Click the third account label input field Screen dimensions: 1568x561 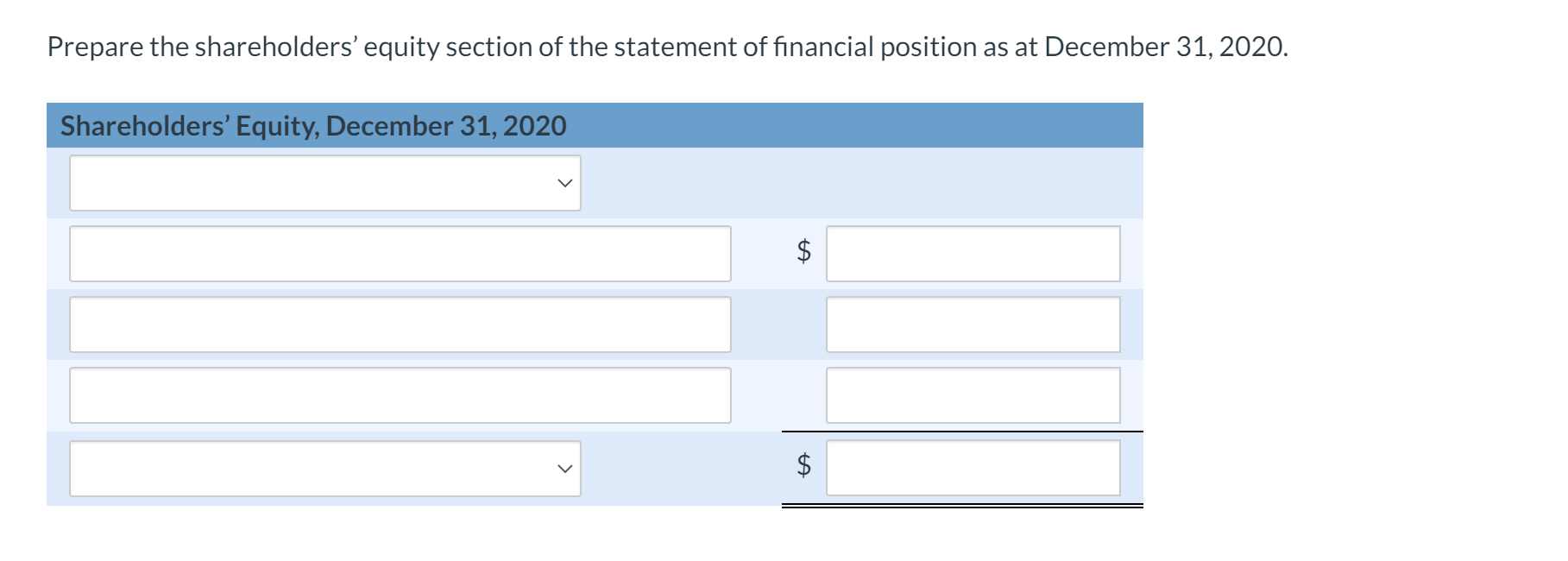pos(399,394)
